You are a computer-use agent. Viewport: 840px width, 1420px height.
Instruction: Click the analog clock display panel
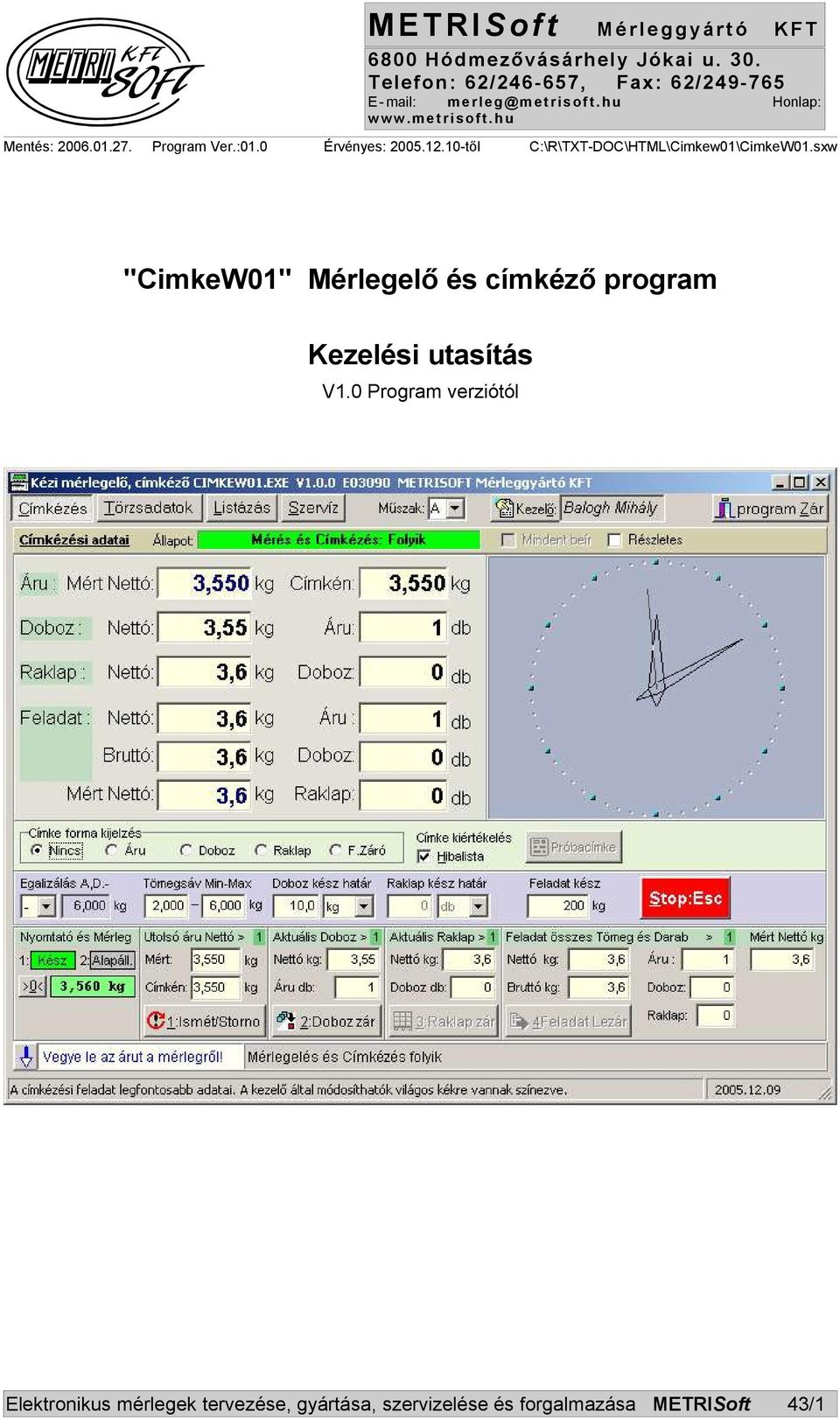point(655,687)
